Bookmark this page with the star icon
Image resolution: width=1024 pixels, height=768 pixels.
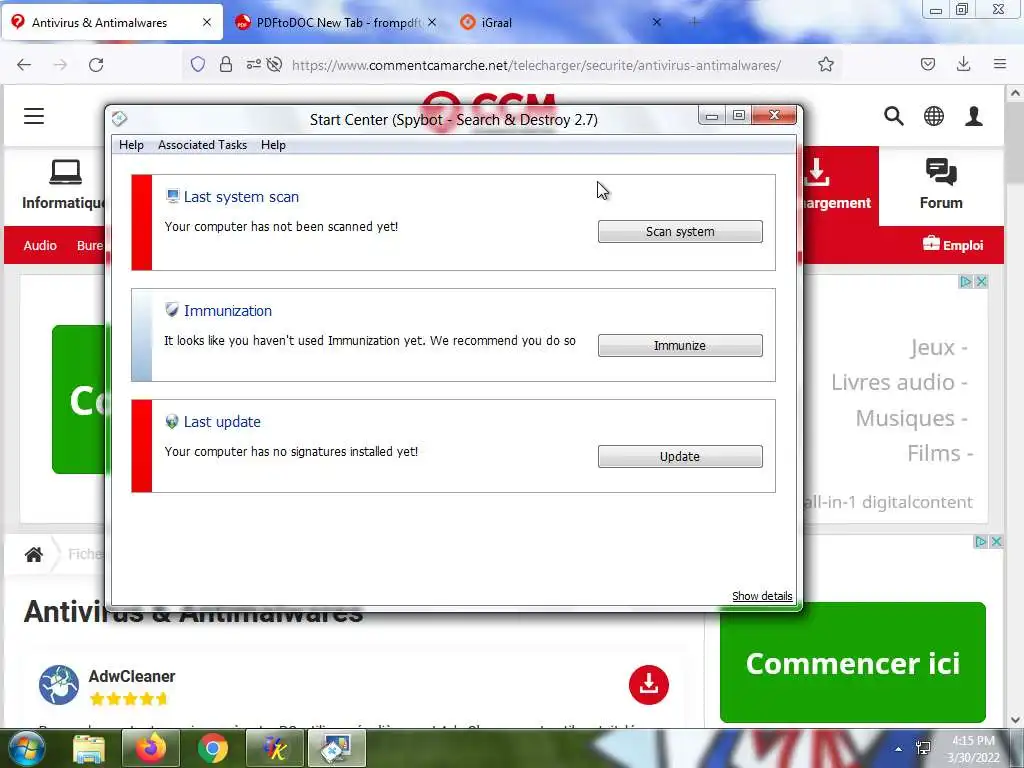[826, 64]
